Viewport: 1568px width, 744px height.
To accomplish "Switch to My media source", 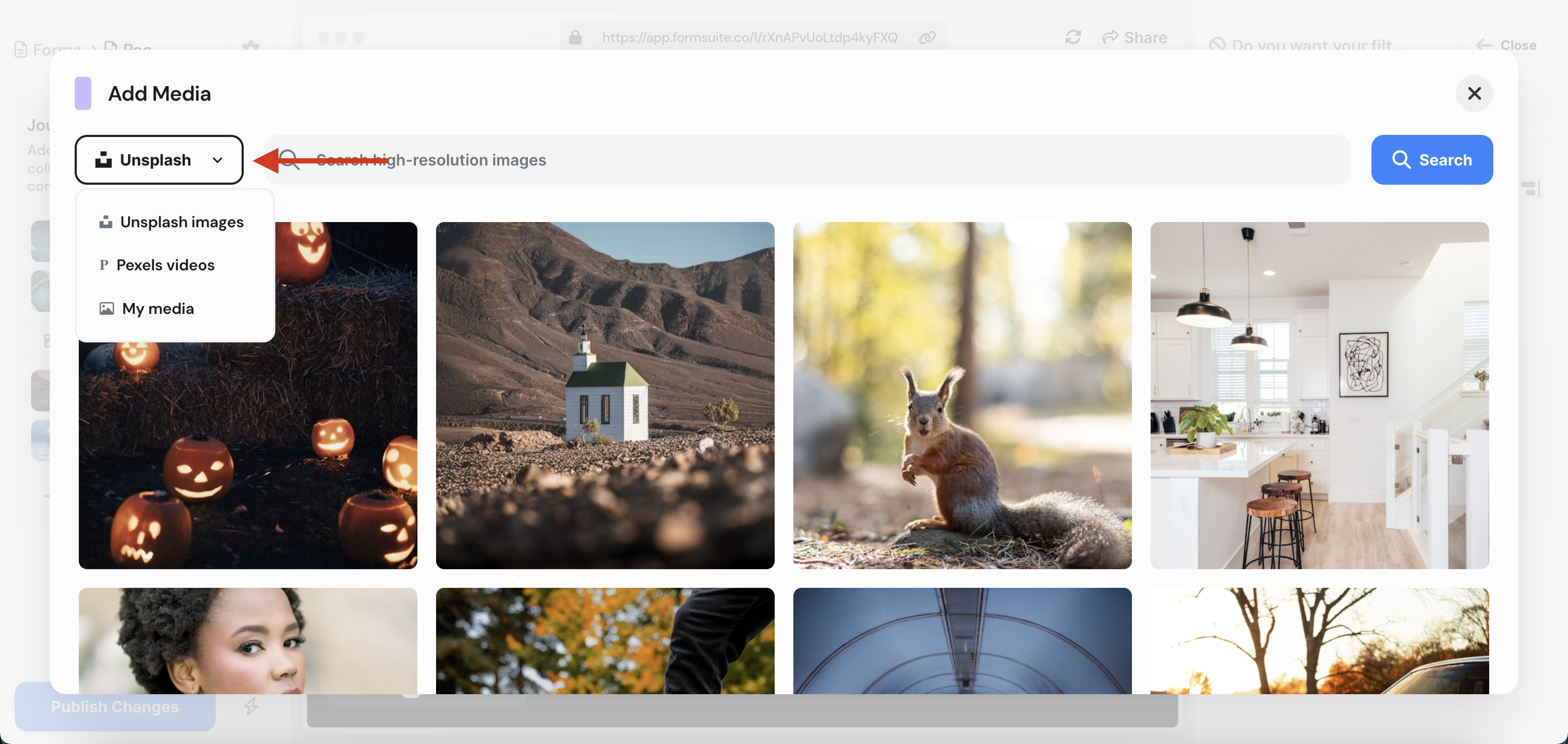I will [158, 308].
